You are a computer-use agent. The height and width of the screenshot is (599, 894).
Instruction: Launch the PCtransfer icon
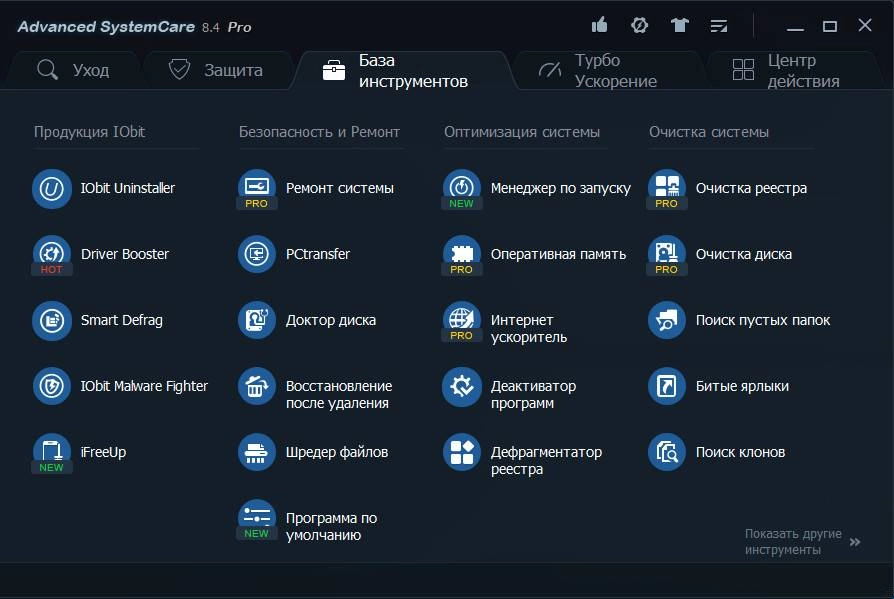pyautogui.click(x=257, y=254)
